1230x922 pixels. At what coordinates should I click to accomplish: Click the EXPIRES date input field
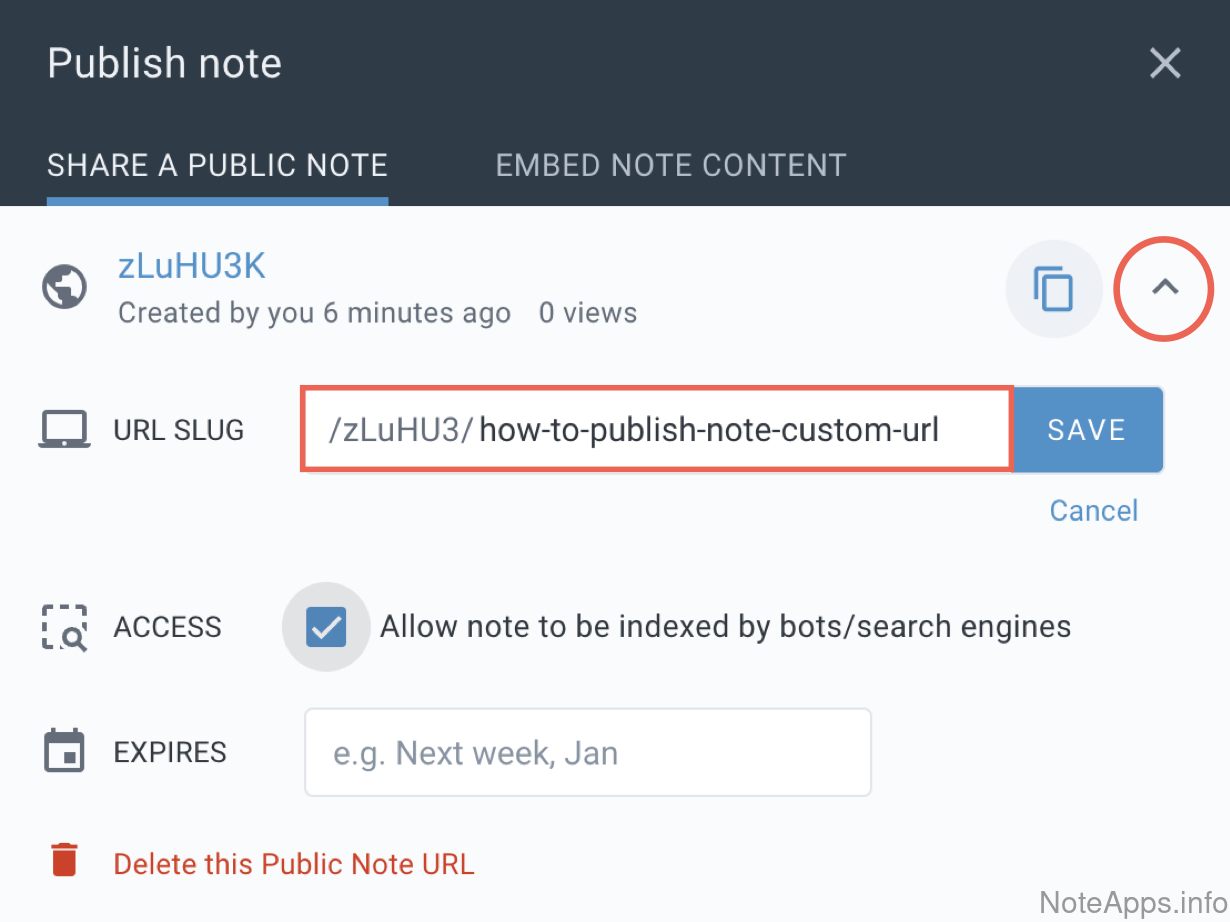[x=587, y=752]
